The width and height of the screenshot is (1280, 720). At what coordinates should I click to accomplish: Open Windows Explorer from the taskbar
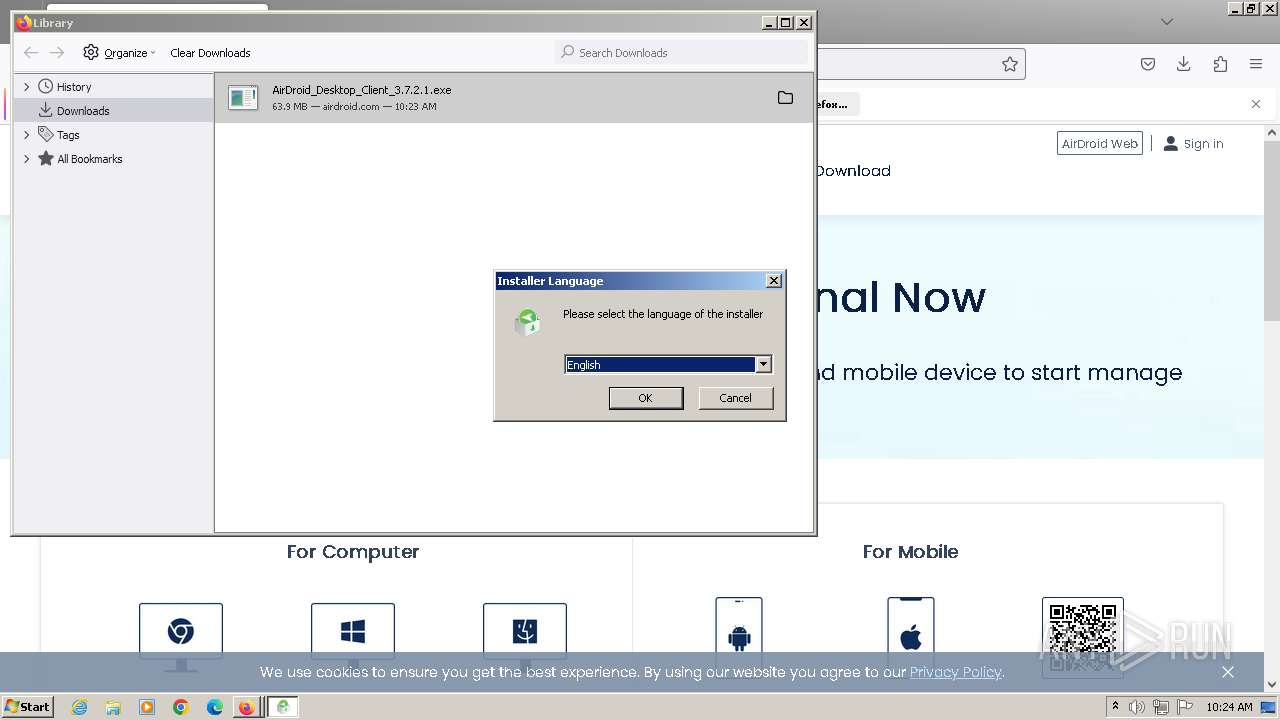coord(113,707)
